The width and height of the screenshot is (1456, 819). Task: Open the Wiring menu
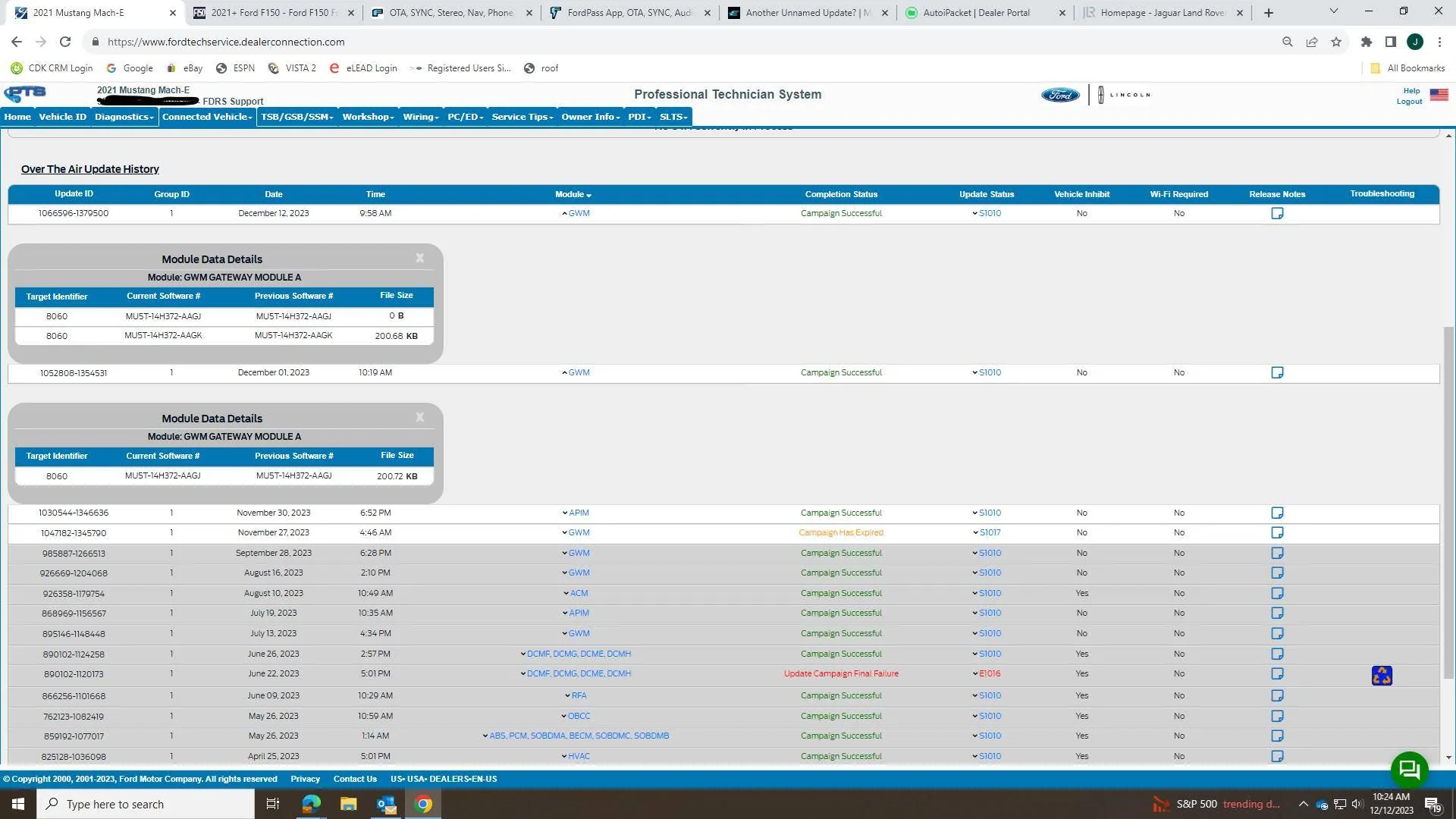pyautogui.click(x=421, y=117)
